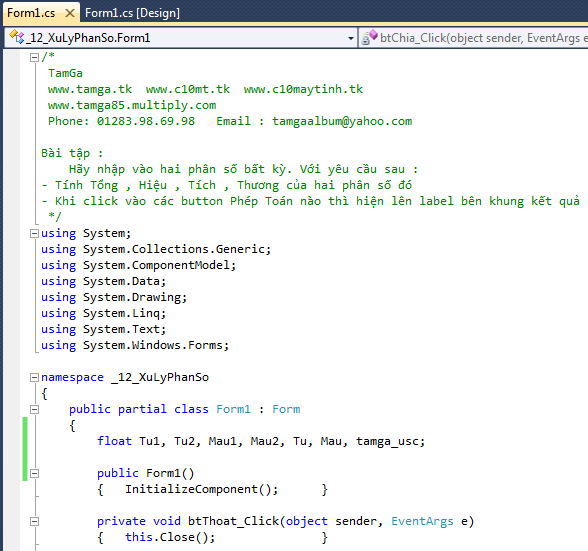Open the _12_XuLyPhanSo.Form1 class dropdown
The image size is (588, 551).
pos(180,38)
